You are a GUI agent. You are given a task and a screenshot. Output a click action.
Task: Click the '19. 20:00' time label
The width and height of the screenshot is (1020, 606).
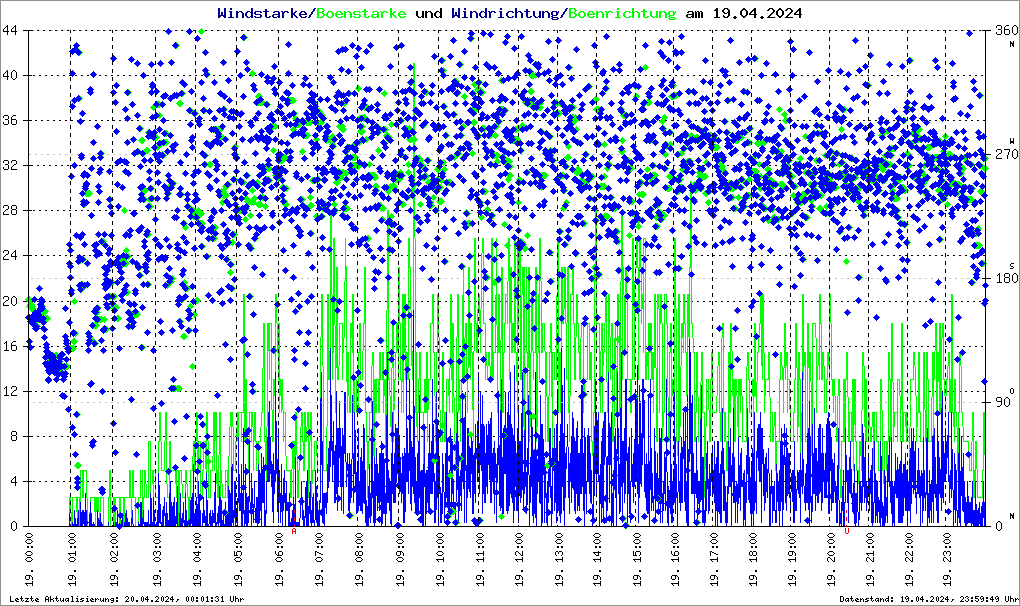click(833, 560)
